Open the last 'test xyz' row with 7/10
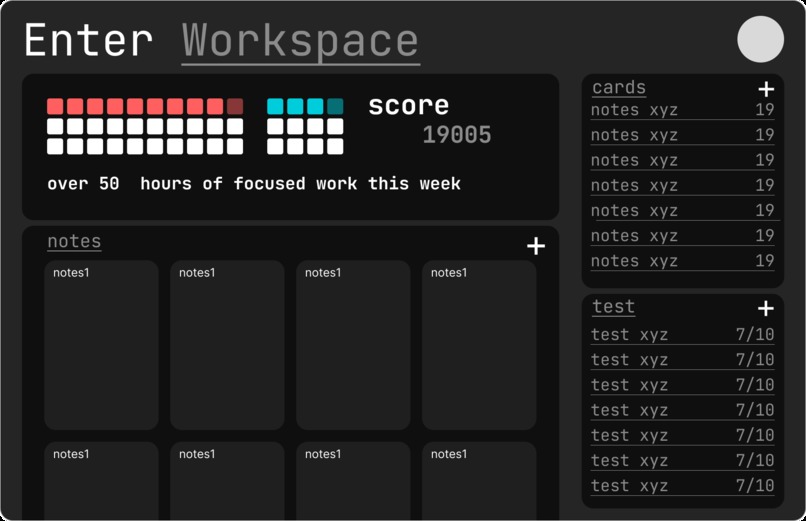 coord(683,486)
